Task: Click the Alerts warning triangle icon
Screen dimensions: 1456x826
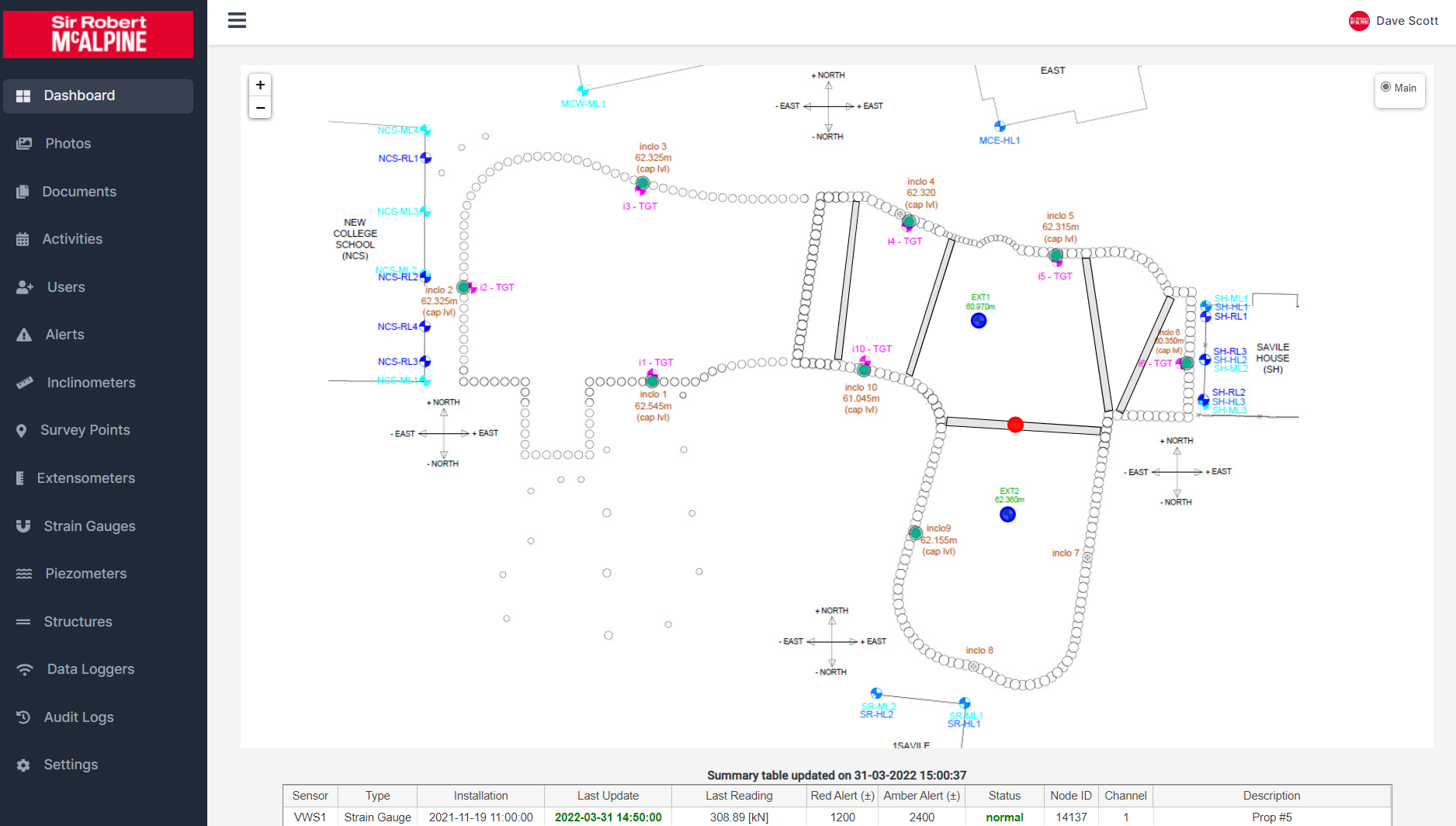Action: [24, 335]
